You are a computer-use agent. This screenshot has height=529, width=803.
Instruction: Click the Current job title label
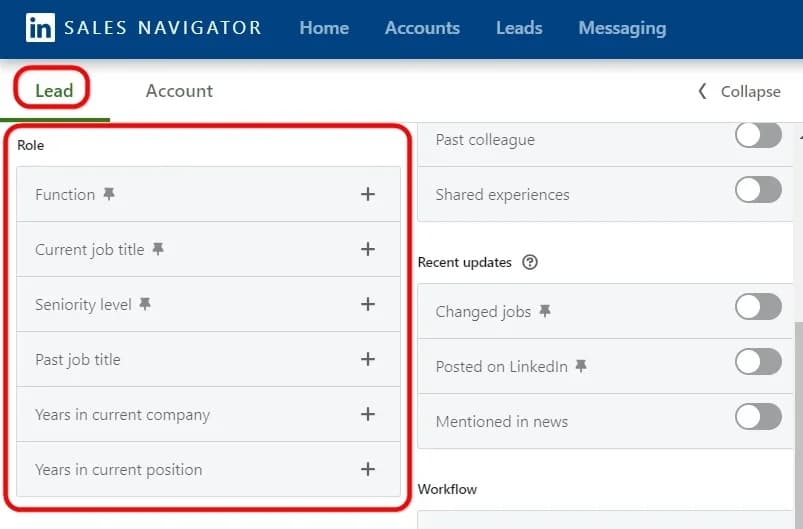tap(90, 250)
